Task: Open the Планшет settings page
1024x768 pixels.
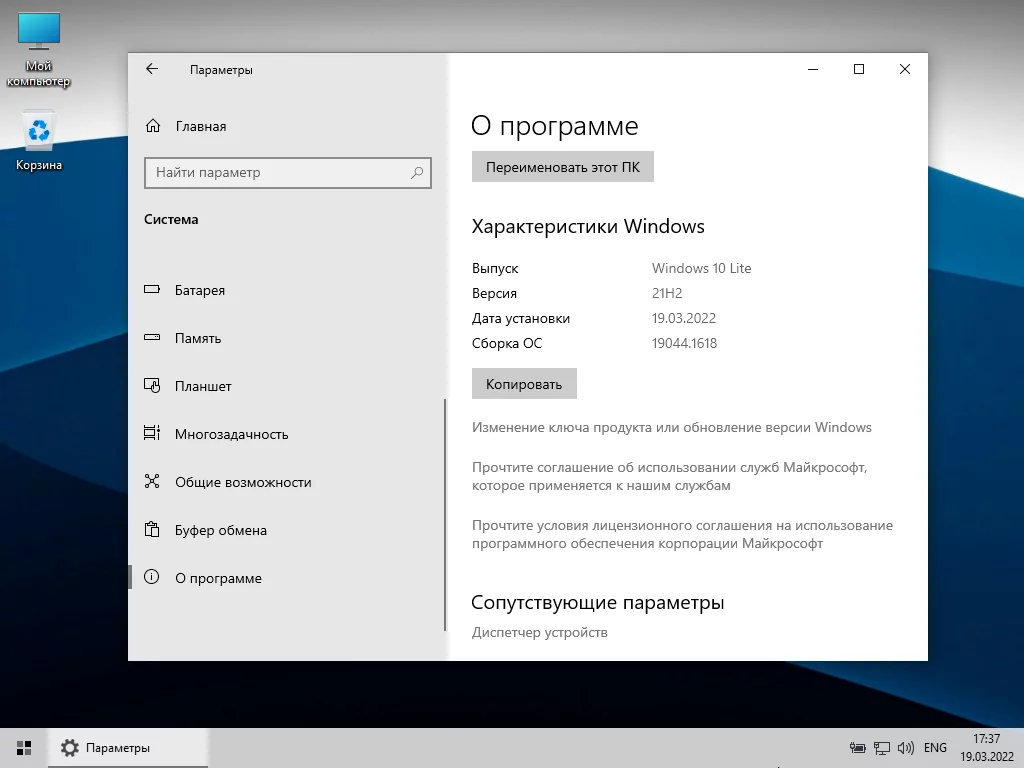Action: (x=286, y=386)
